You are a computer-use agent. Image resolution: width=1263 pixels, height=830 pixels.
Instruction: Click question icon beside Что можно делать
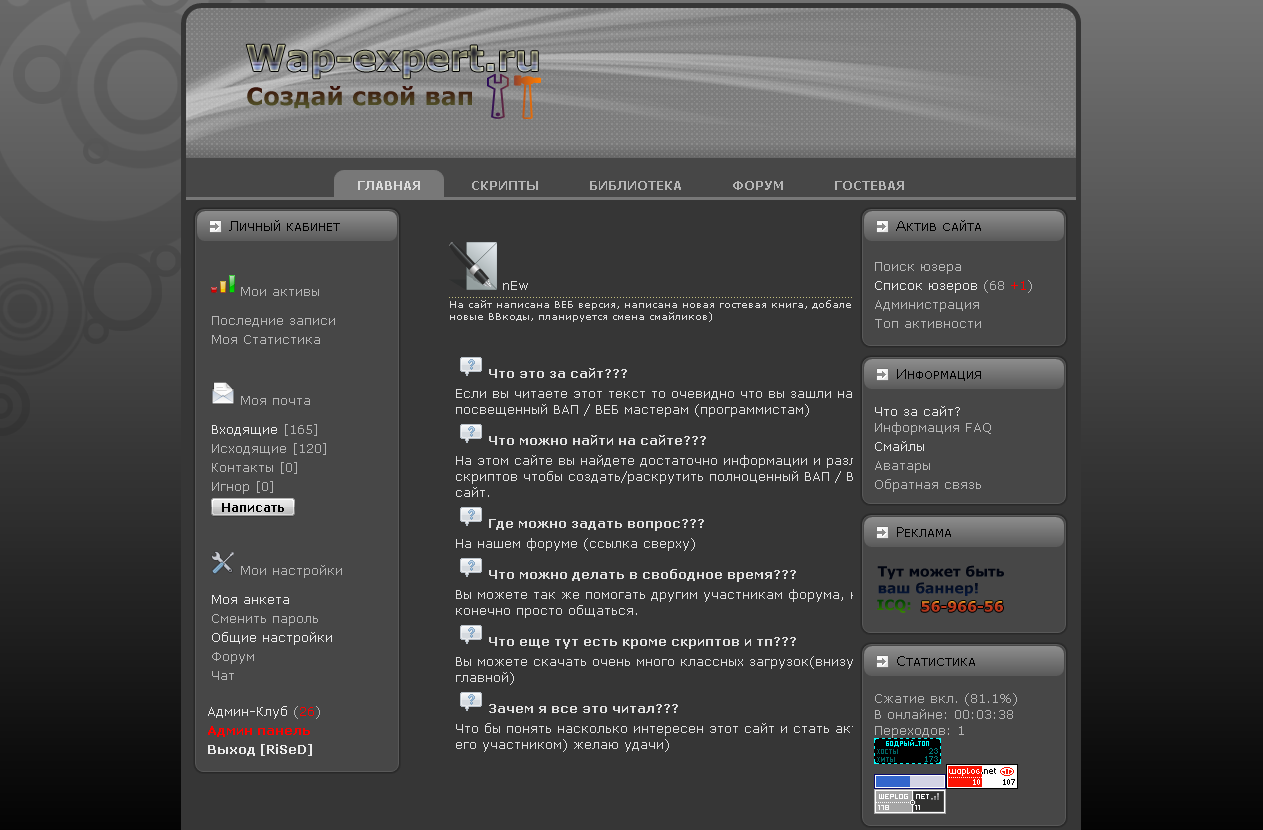pos(471,568)
